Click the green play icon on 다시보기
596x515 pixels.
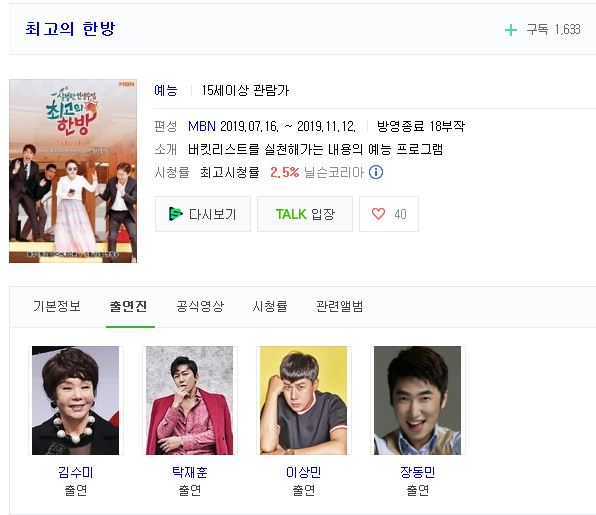[175, 214]
